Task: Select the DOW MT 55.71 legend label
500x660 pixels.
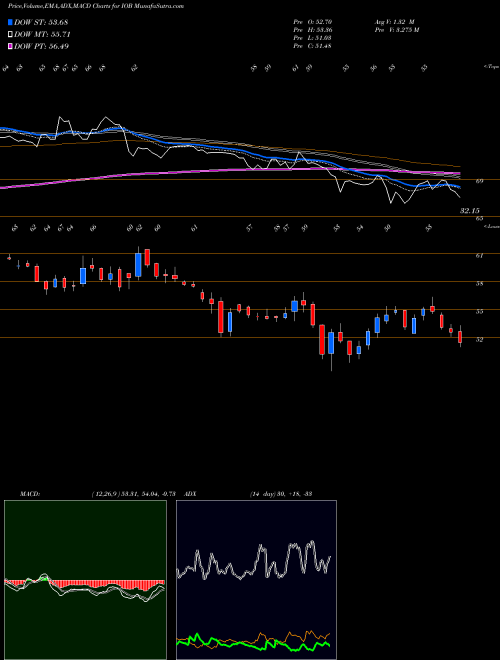Action: point(42,35)
